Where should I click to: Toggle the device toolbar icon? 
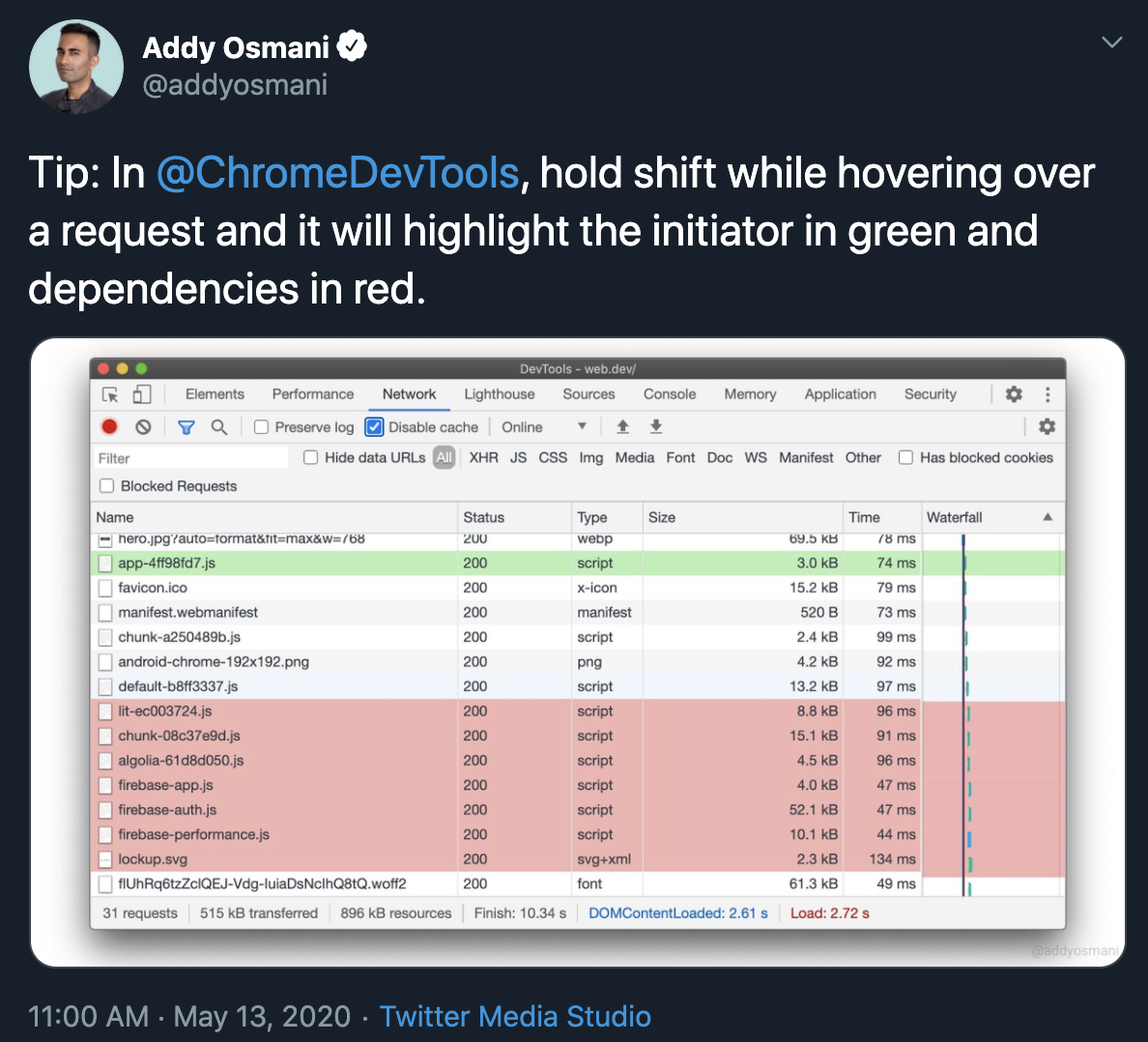pos(141,394)
